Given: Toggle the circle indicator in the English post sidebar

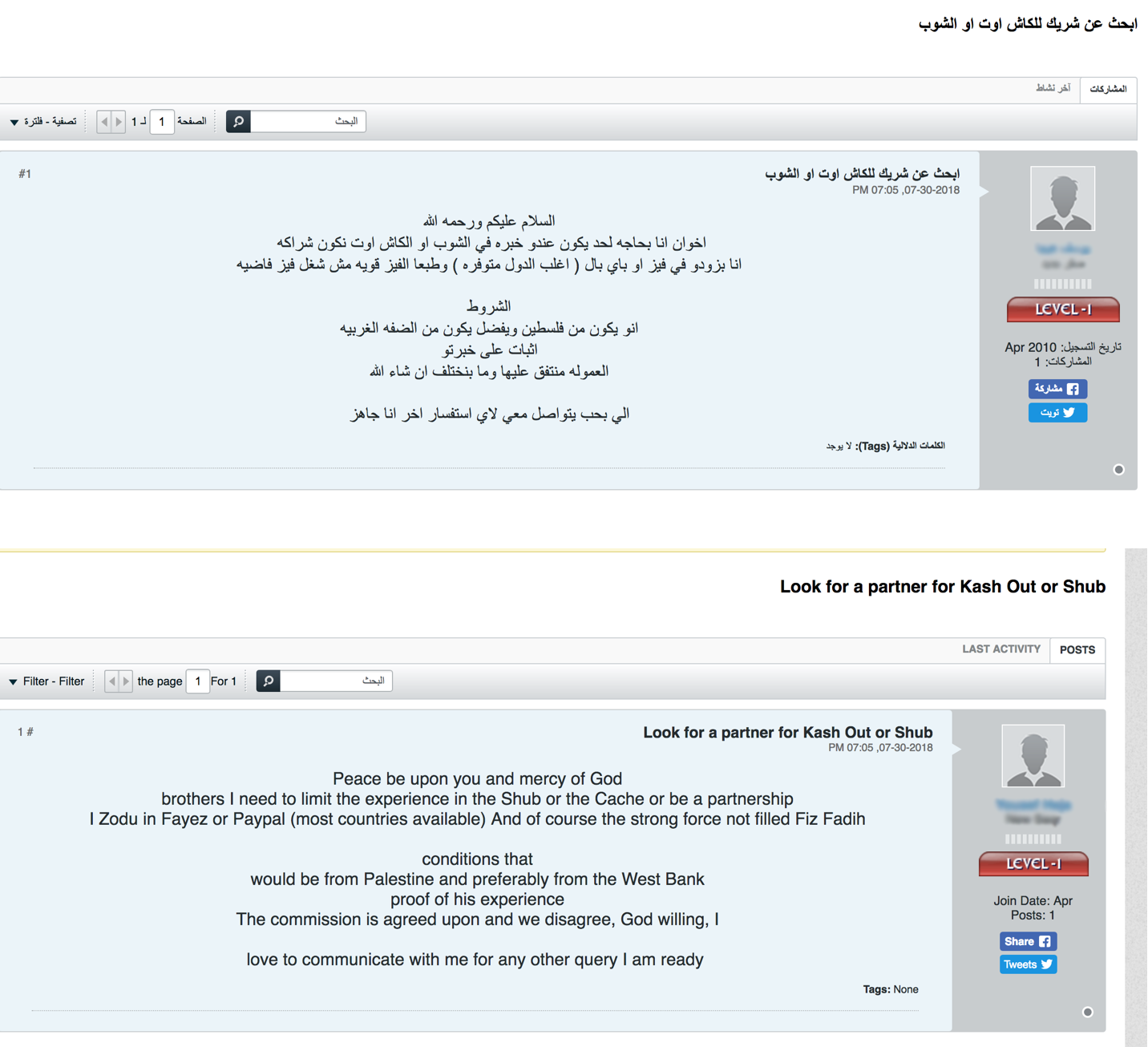Looking at the screenshot, I should point(1087,1013).
